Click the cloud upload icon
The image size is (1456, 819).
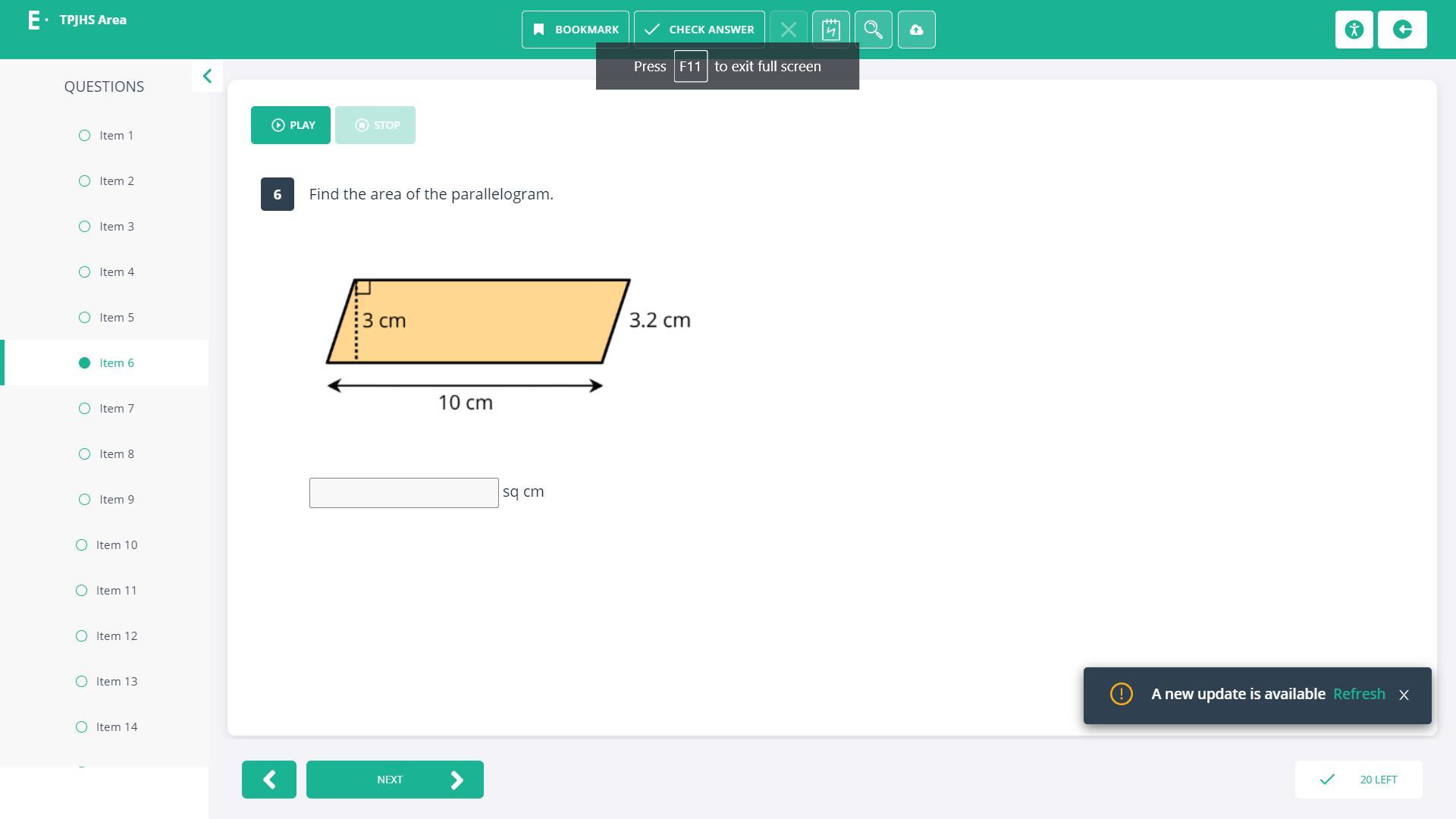pyautogui.click(x=916, y=30)
